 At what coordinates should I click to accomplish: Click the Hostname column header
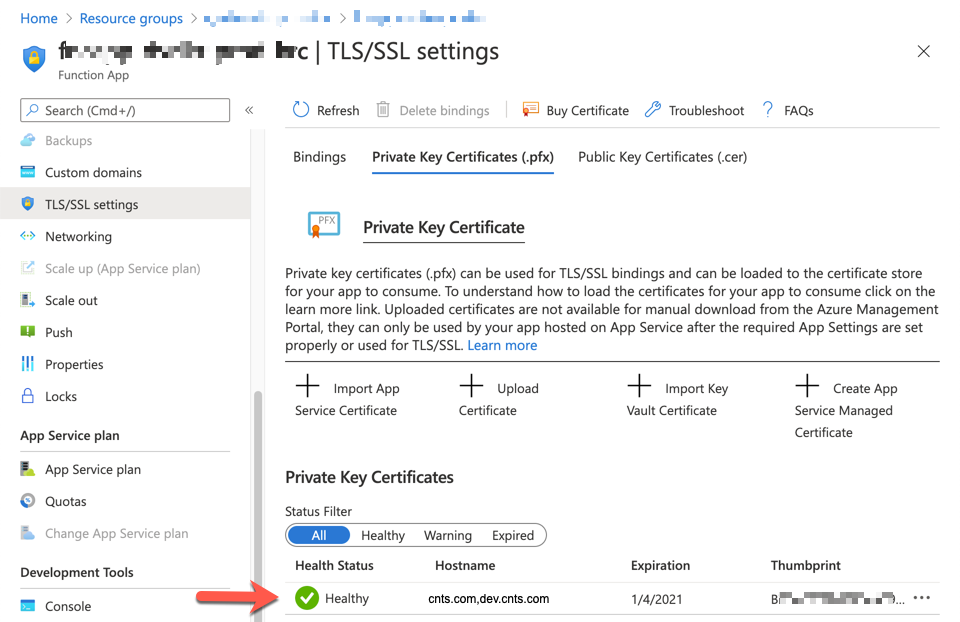pos(465,565)
